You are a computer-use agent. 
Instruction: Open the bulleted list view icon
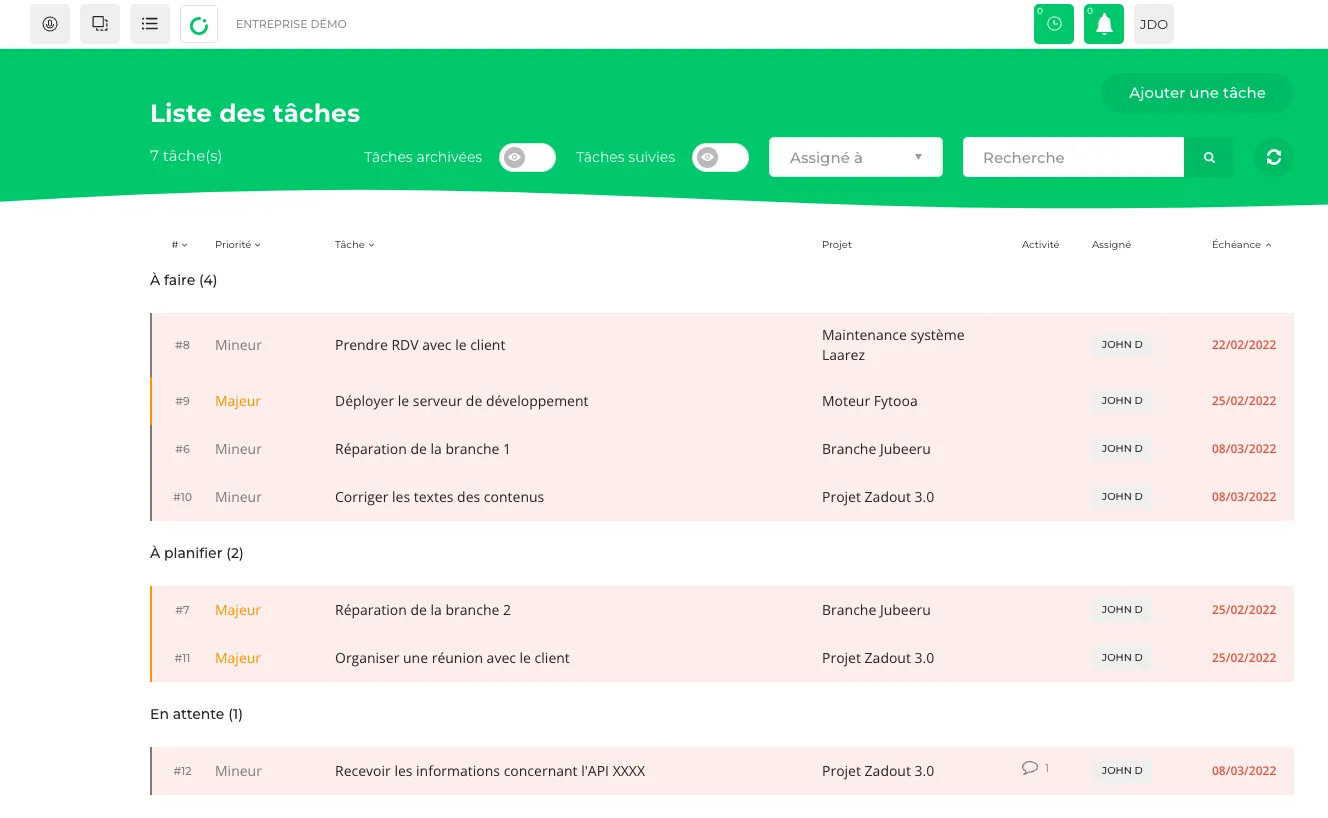coord(150,24)
